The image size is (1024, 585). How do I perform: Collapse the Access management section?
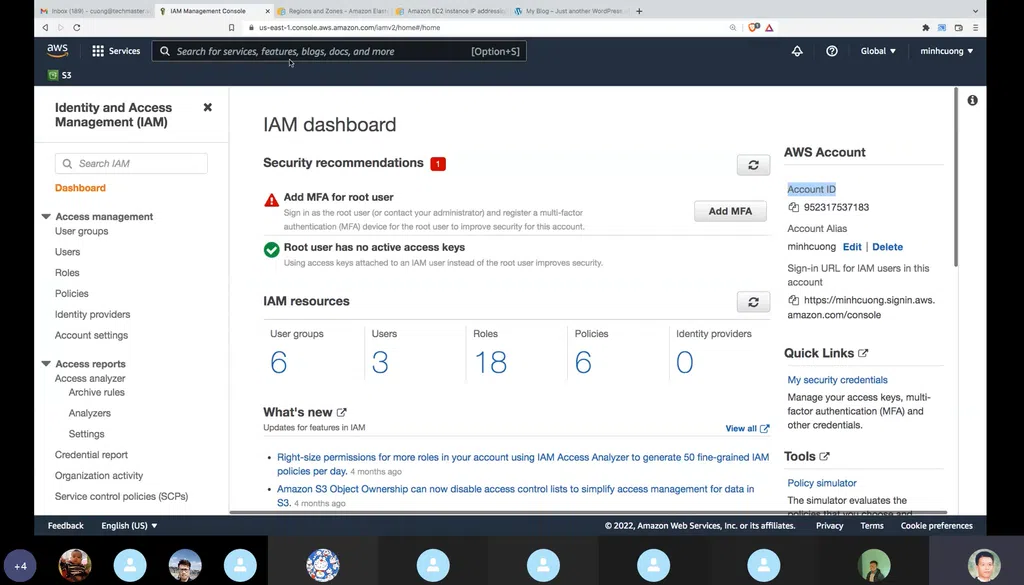click(46, 216)
